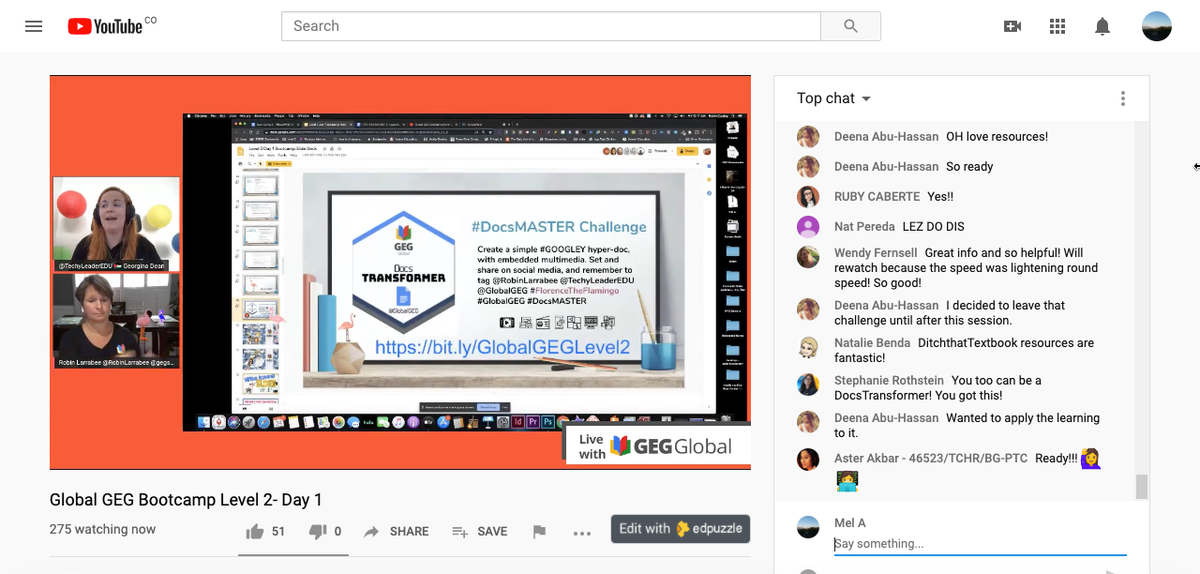Click the like count 51

pos(278,531)
